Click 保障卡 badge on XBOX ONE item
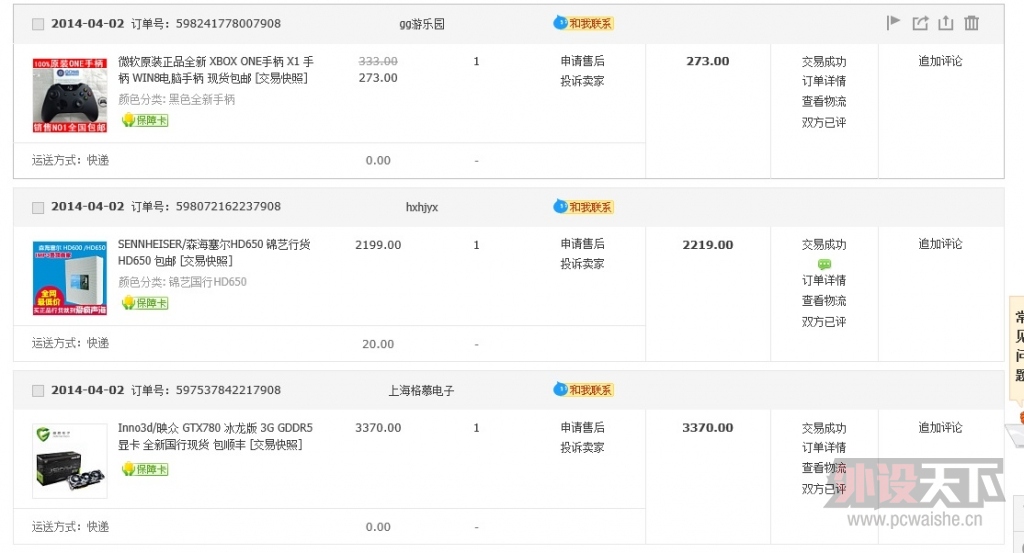The height and width of the screenshot is (553, 1024). [145, 120]
